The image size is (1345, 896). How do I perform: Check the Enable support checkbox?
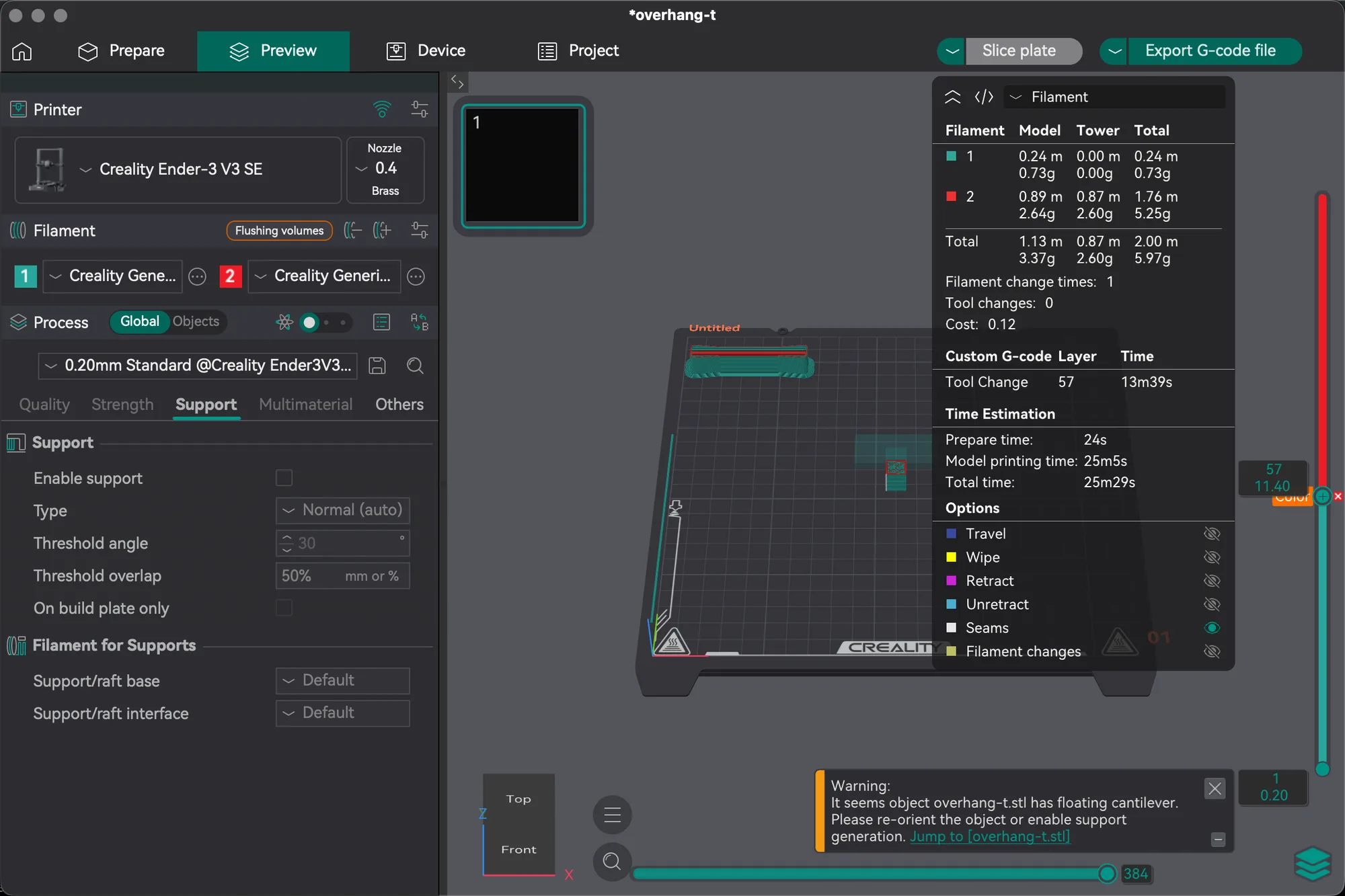point(284,478)
